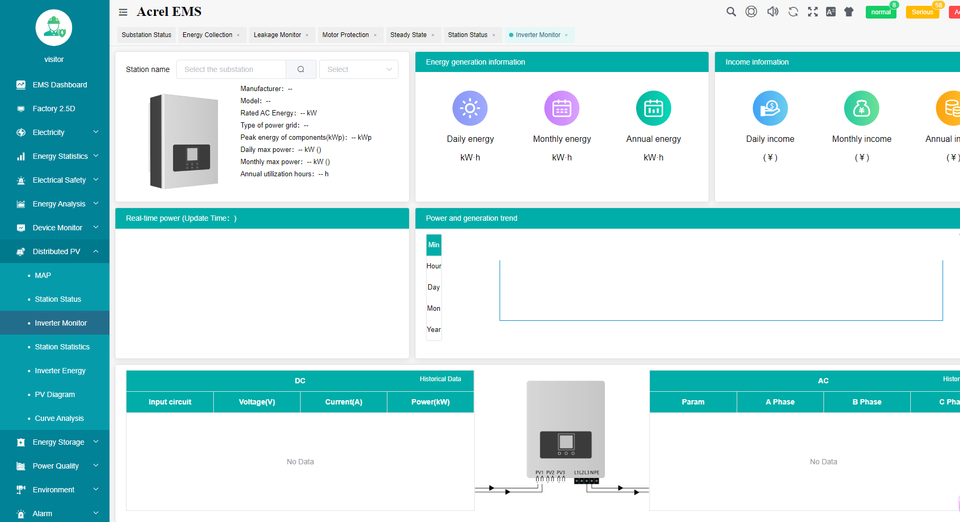Click Historical Data link in DC panel
This screenshot has width=960, height=522.
(440, 379)
